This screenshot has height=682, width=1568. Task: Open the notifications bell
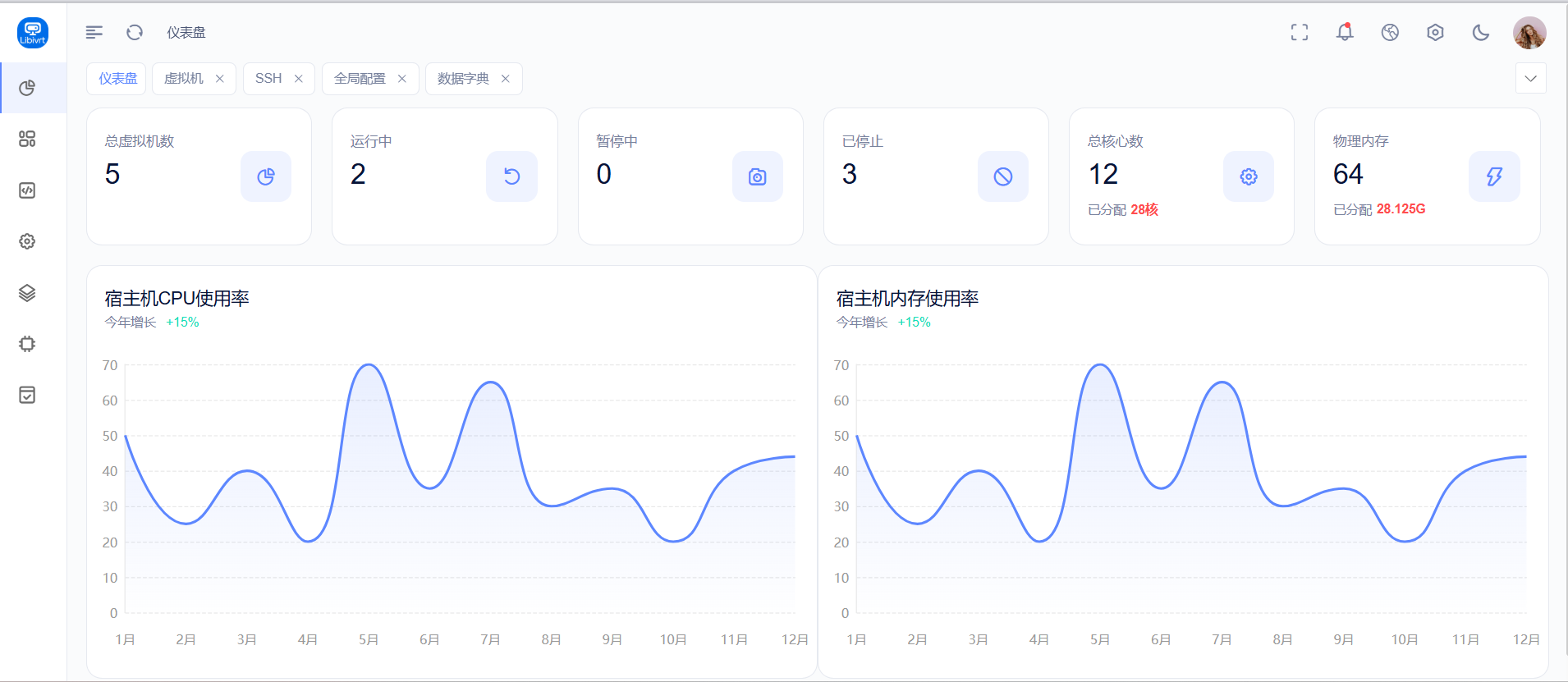point(1344,32)
